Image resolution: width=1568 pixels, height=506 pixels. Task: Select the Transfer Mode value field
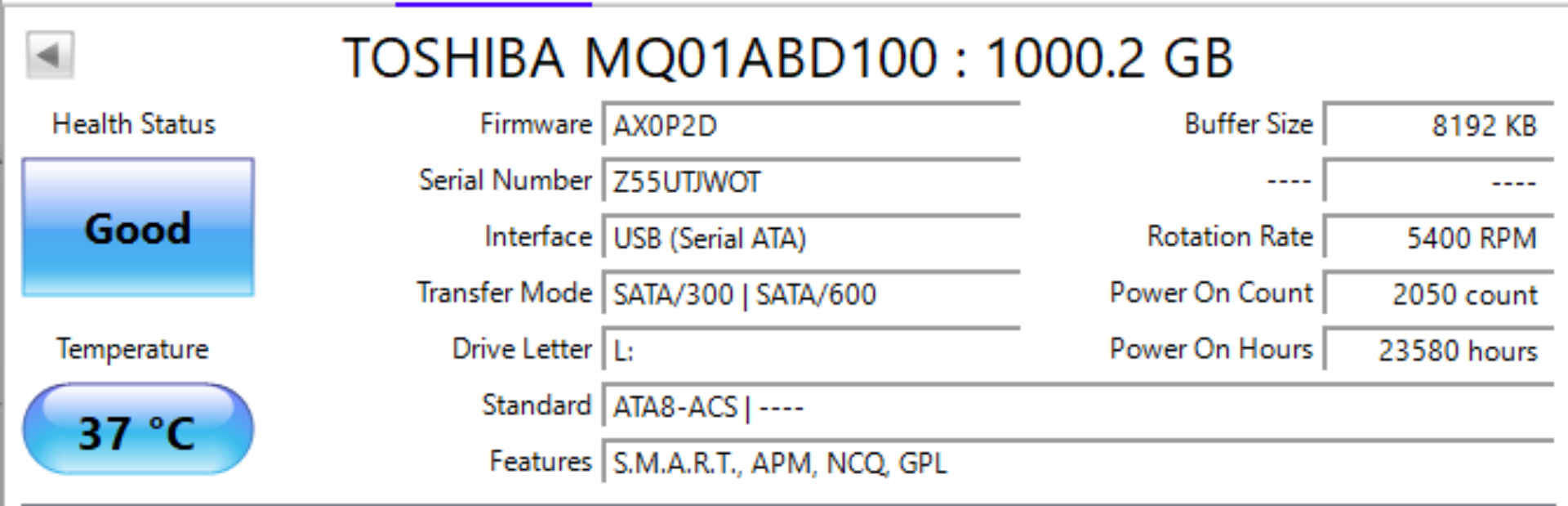(x=810, y=294)
